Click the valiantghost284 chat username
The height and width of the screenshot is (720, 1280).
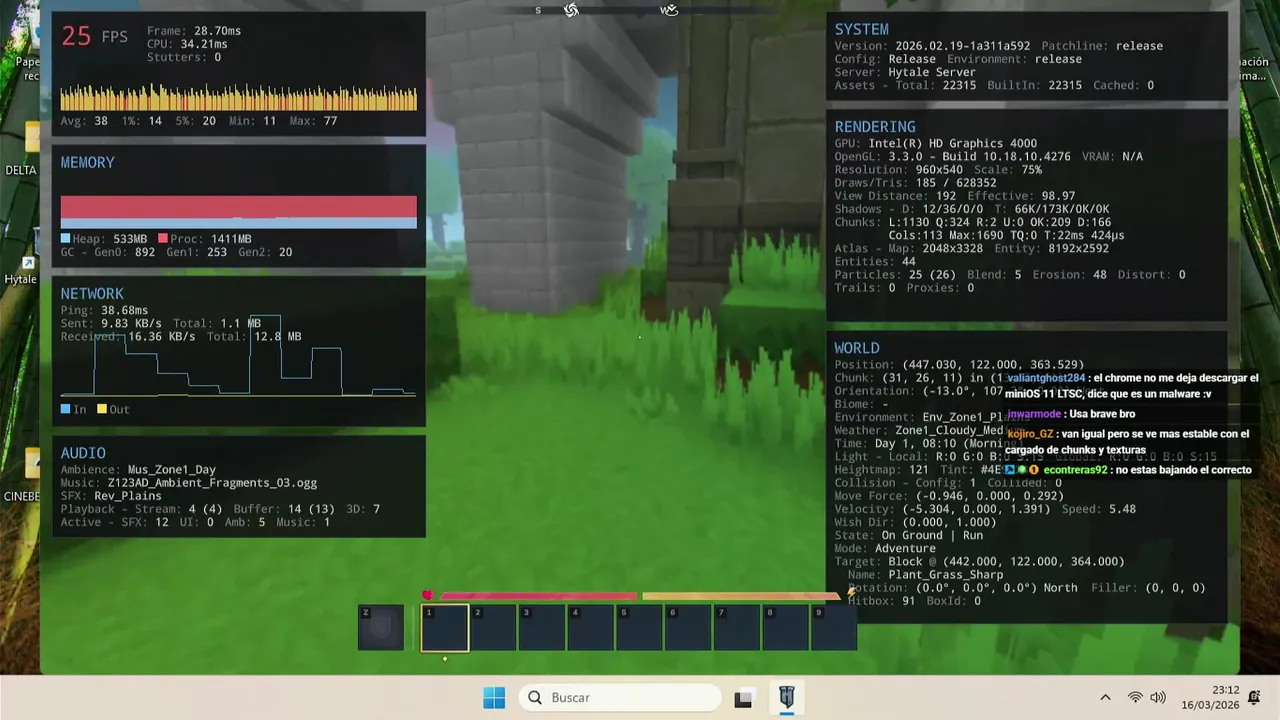pyautogui.click(x=1046, y=378)
